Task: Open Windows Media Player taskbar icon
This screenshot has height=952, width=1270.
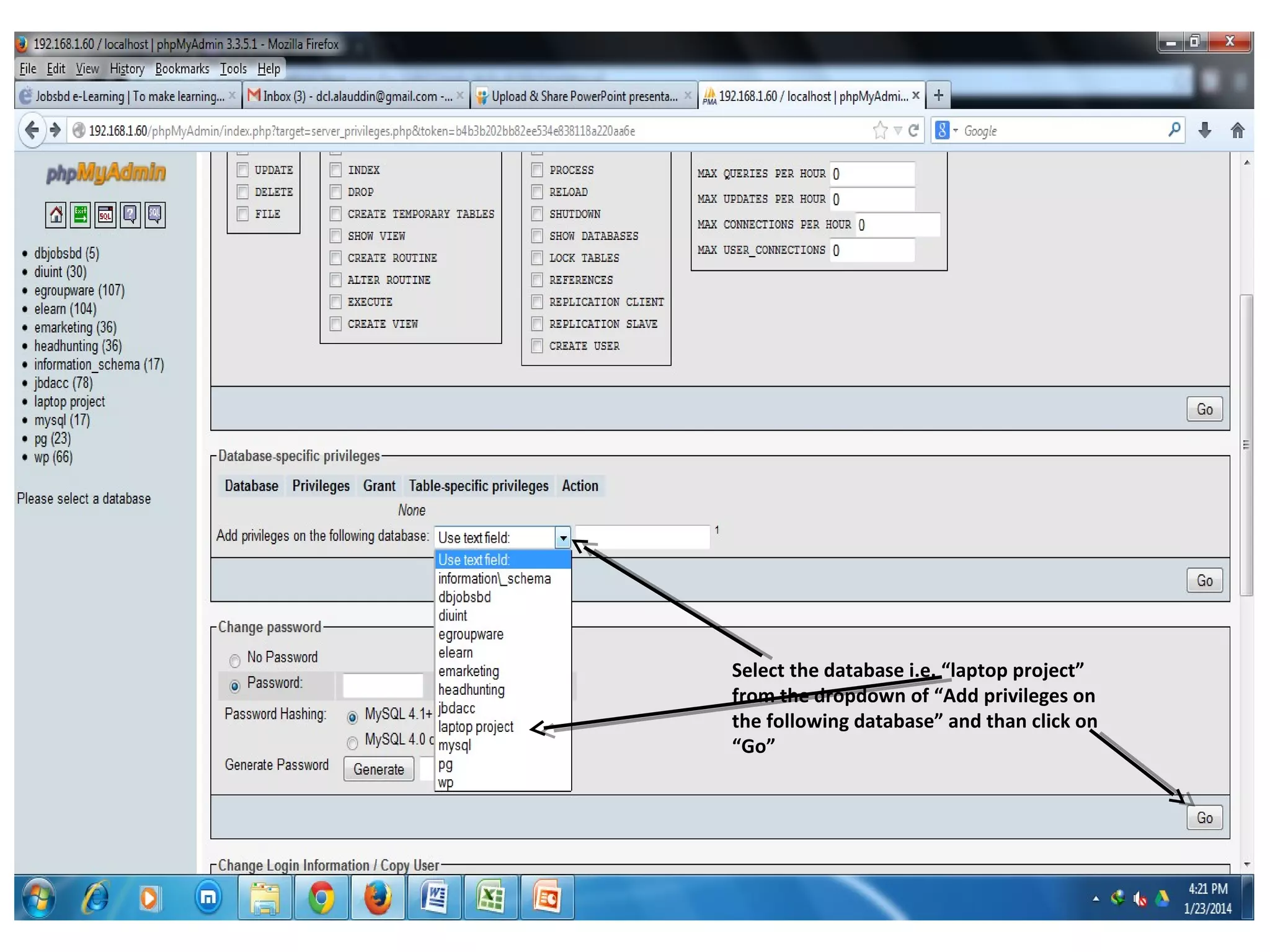Action: [149, 898]
